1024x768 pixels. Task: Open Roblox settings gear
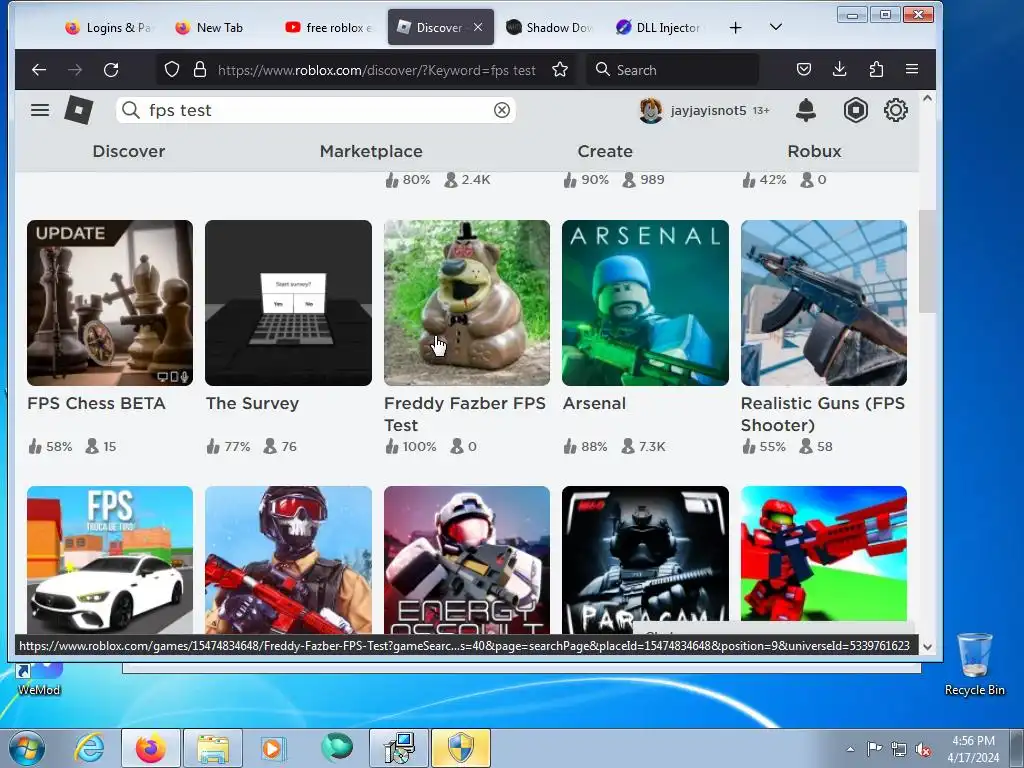click(895, 110)
